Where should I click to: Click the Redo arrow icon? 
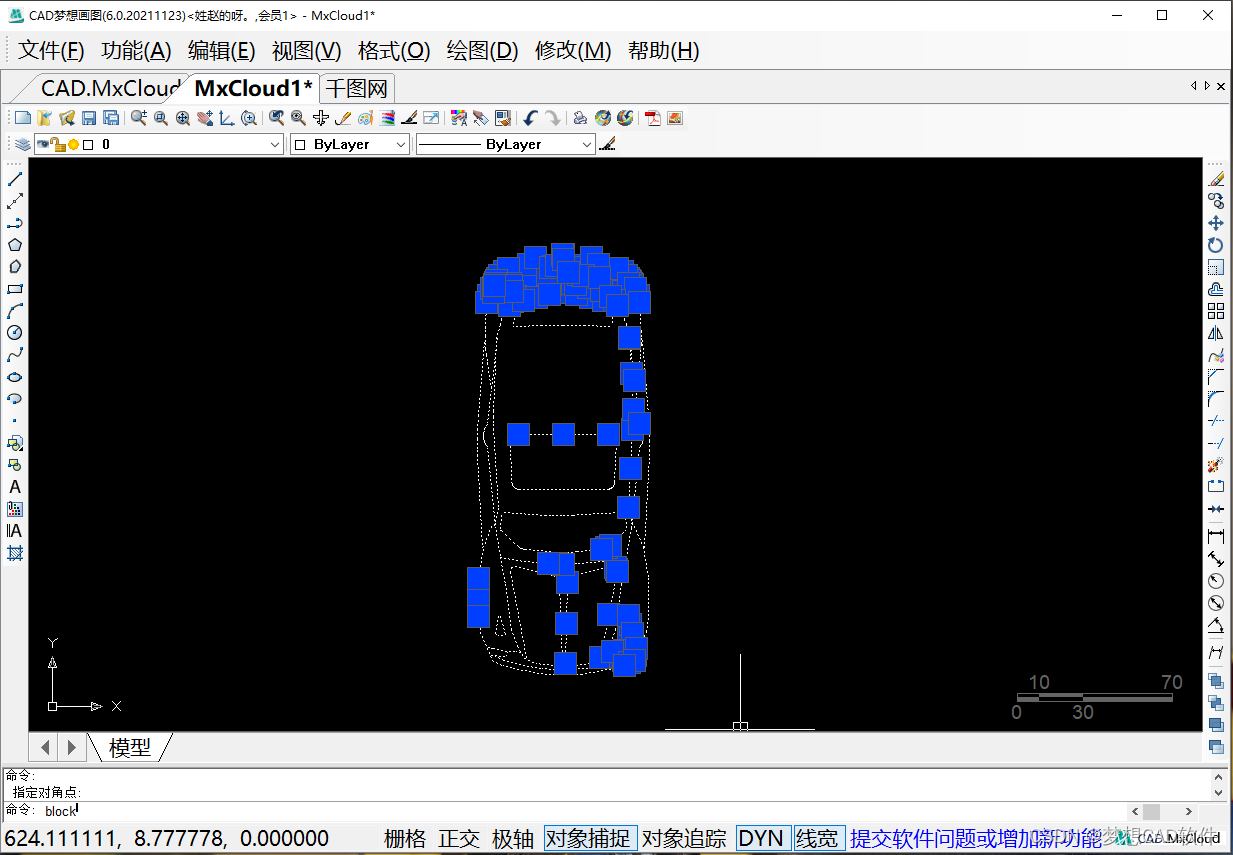click(552, 118)
